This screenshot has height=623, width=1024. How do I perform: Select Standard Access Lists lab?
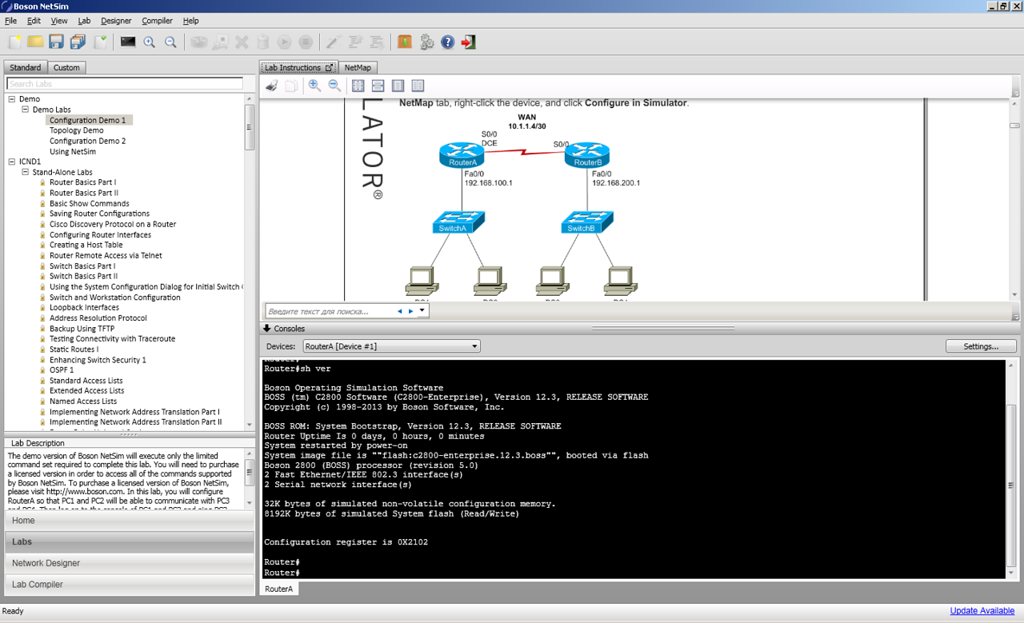[x=86, y=380]
